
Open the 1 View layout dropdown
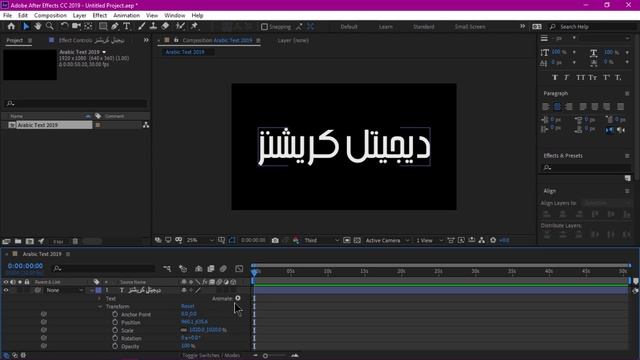pyautogui.click(x=429, y=240)
